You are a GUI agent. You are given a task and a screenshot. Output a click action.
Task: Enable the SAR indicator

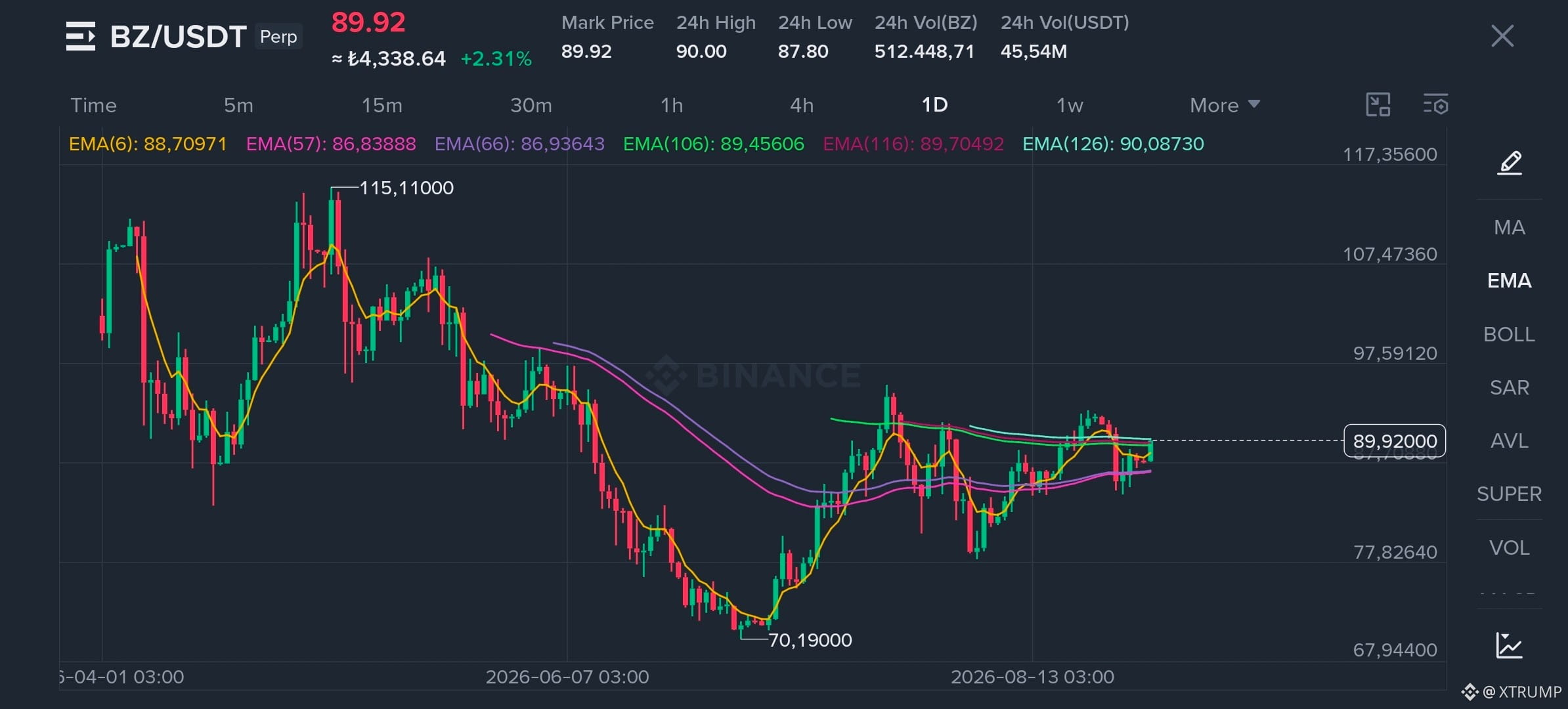tap(1510, 387)
